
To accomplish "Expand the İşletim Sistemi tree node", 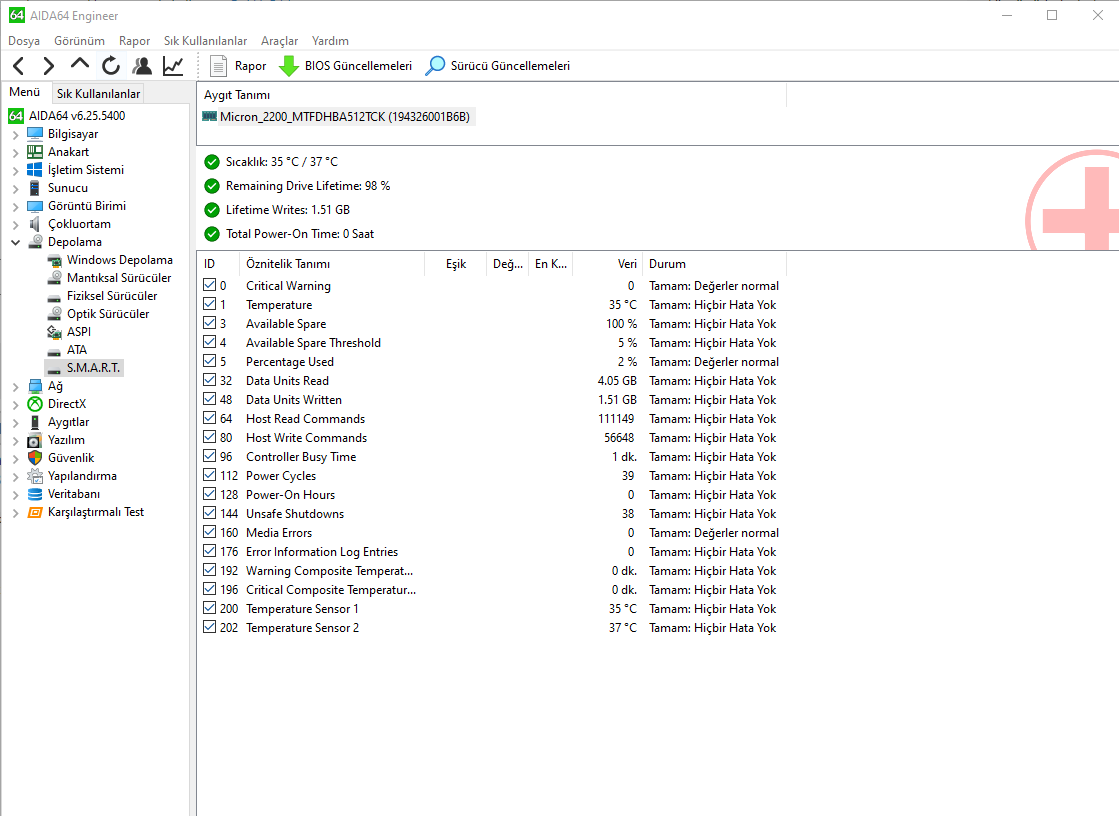I will (16, 170).
